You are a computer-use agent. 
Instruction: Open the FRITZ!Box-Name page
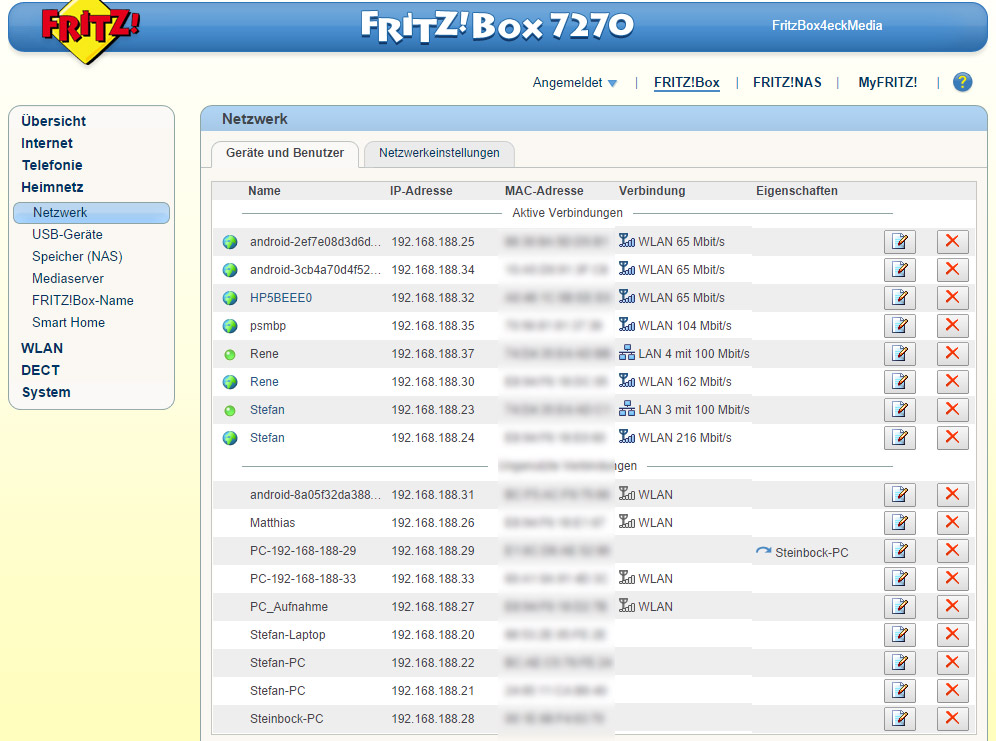(x=83, y=300)
